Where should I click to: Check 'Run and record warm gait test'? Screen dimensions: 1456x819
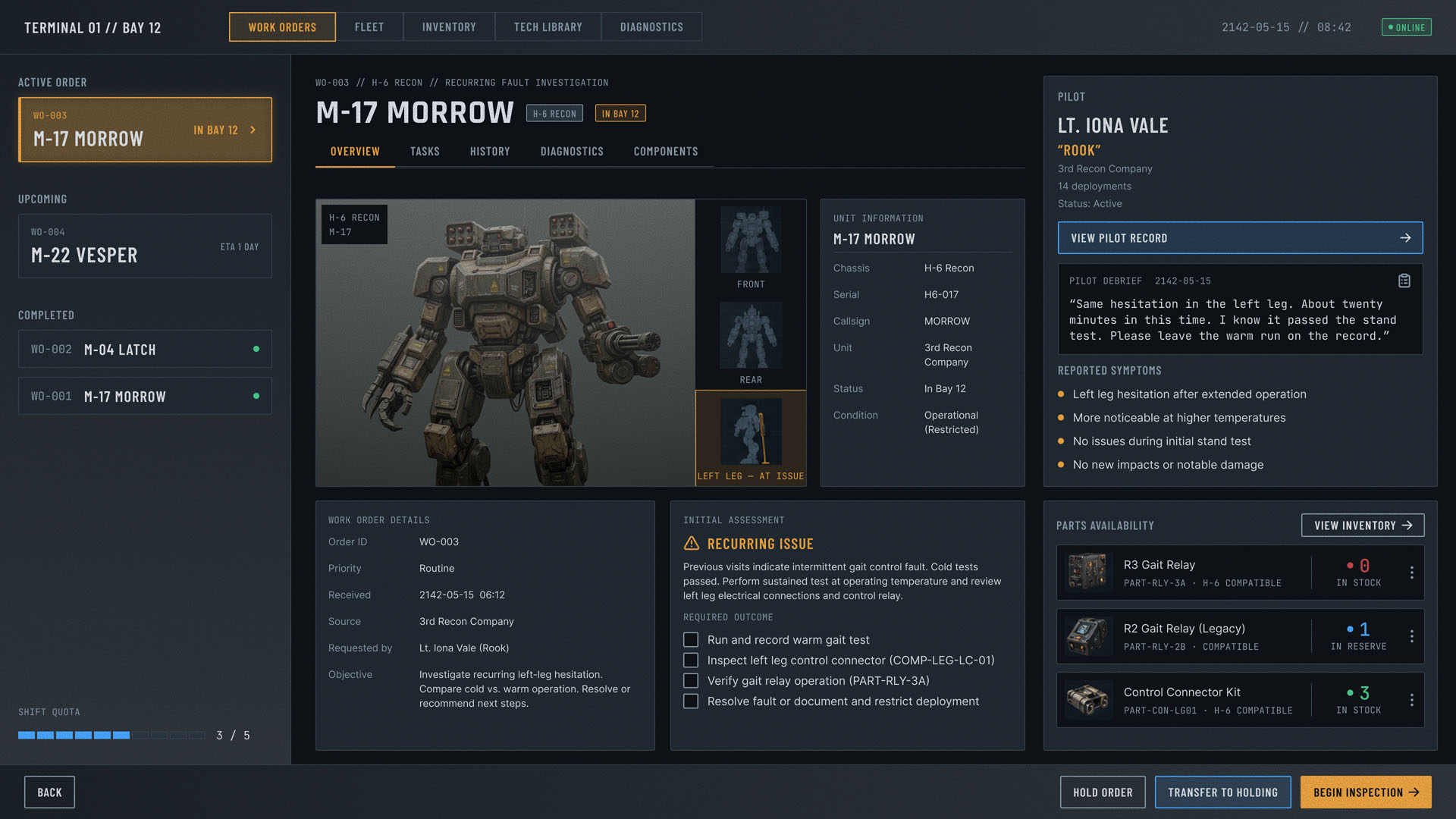point(691,640)
